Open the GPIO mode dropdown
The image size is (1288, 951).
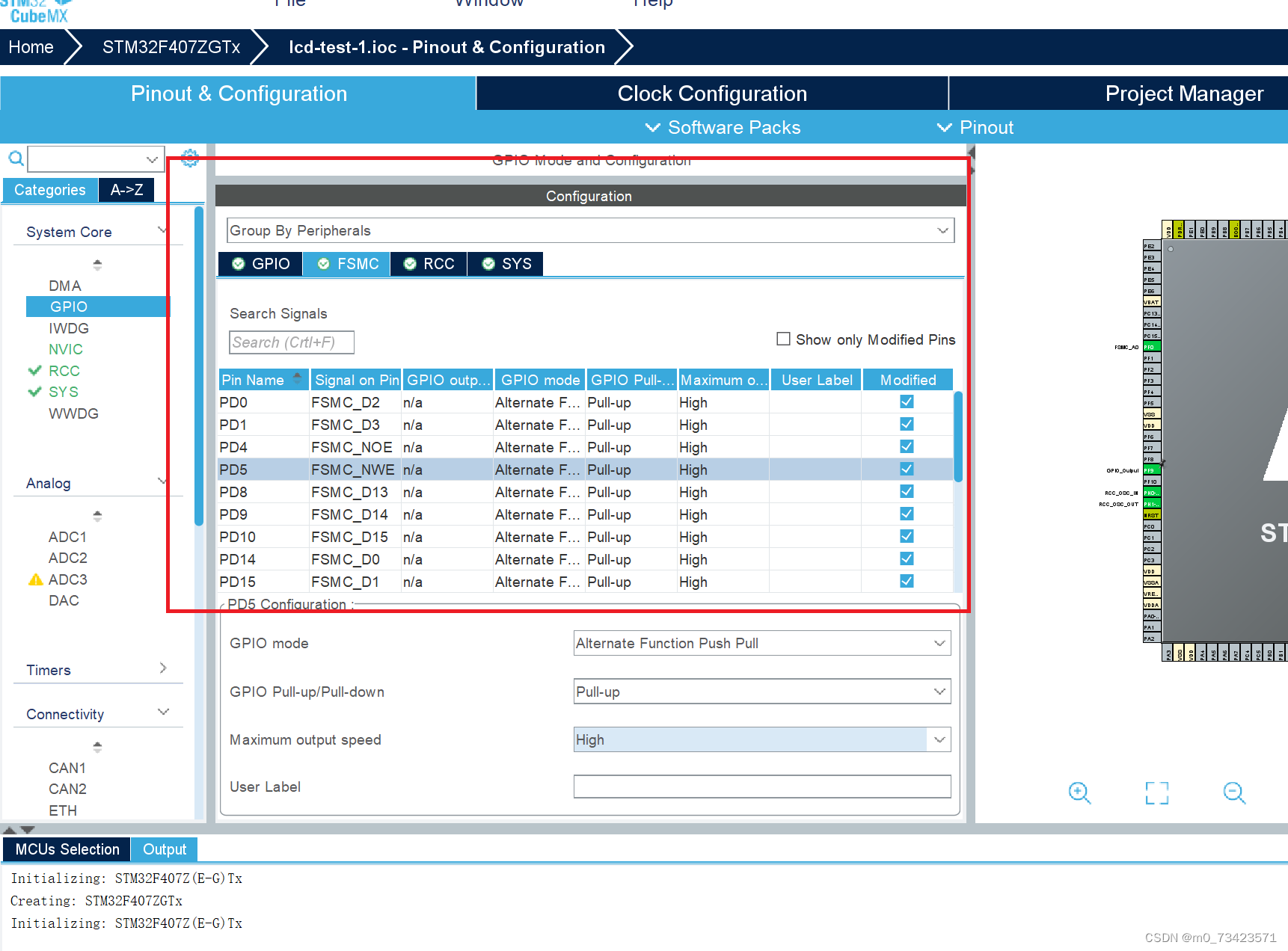point(762,643)
